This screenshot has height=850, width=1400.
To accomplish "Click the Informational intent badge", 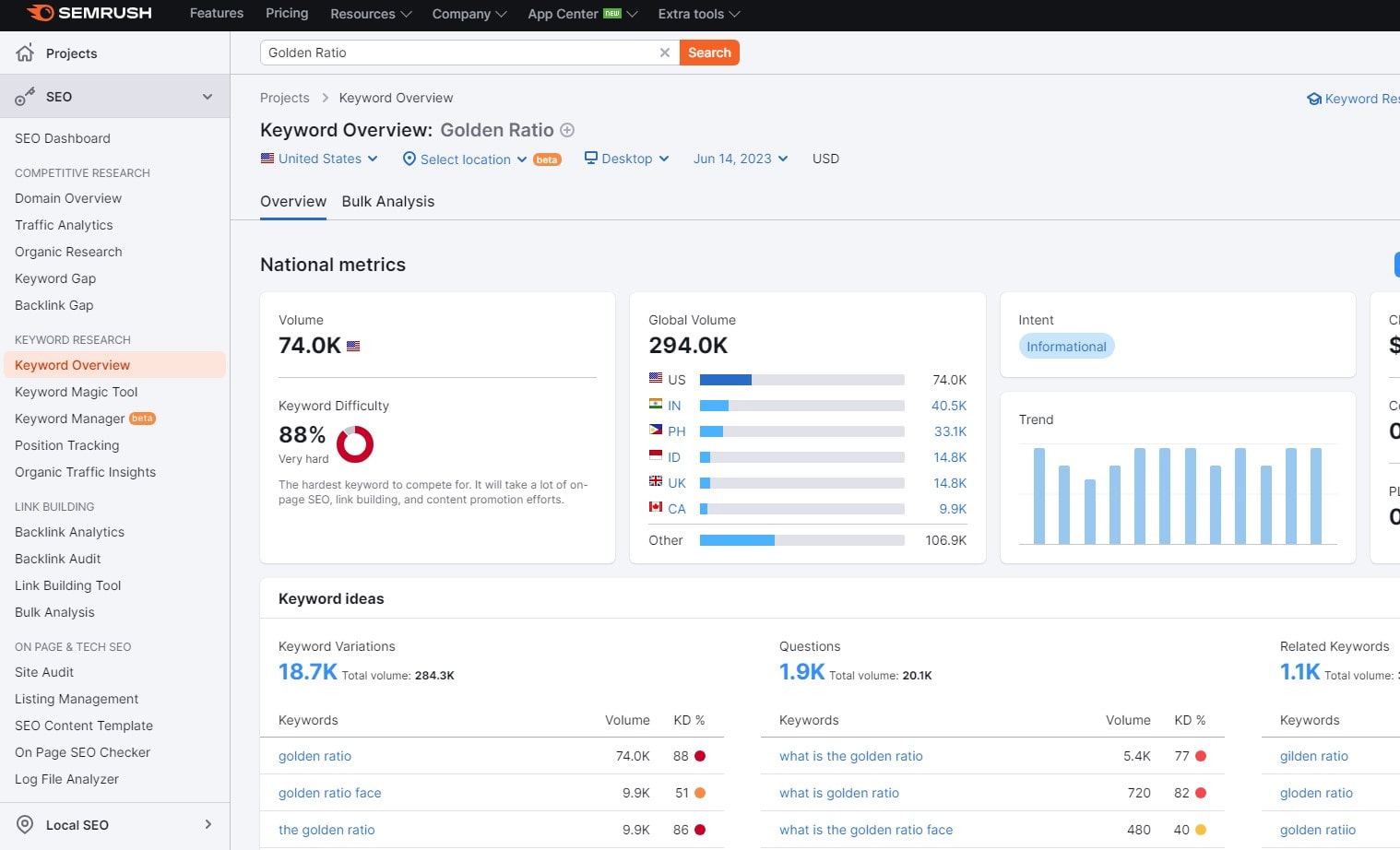I will click(x=1066, y=347).
